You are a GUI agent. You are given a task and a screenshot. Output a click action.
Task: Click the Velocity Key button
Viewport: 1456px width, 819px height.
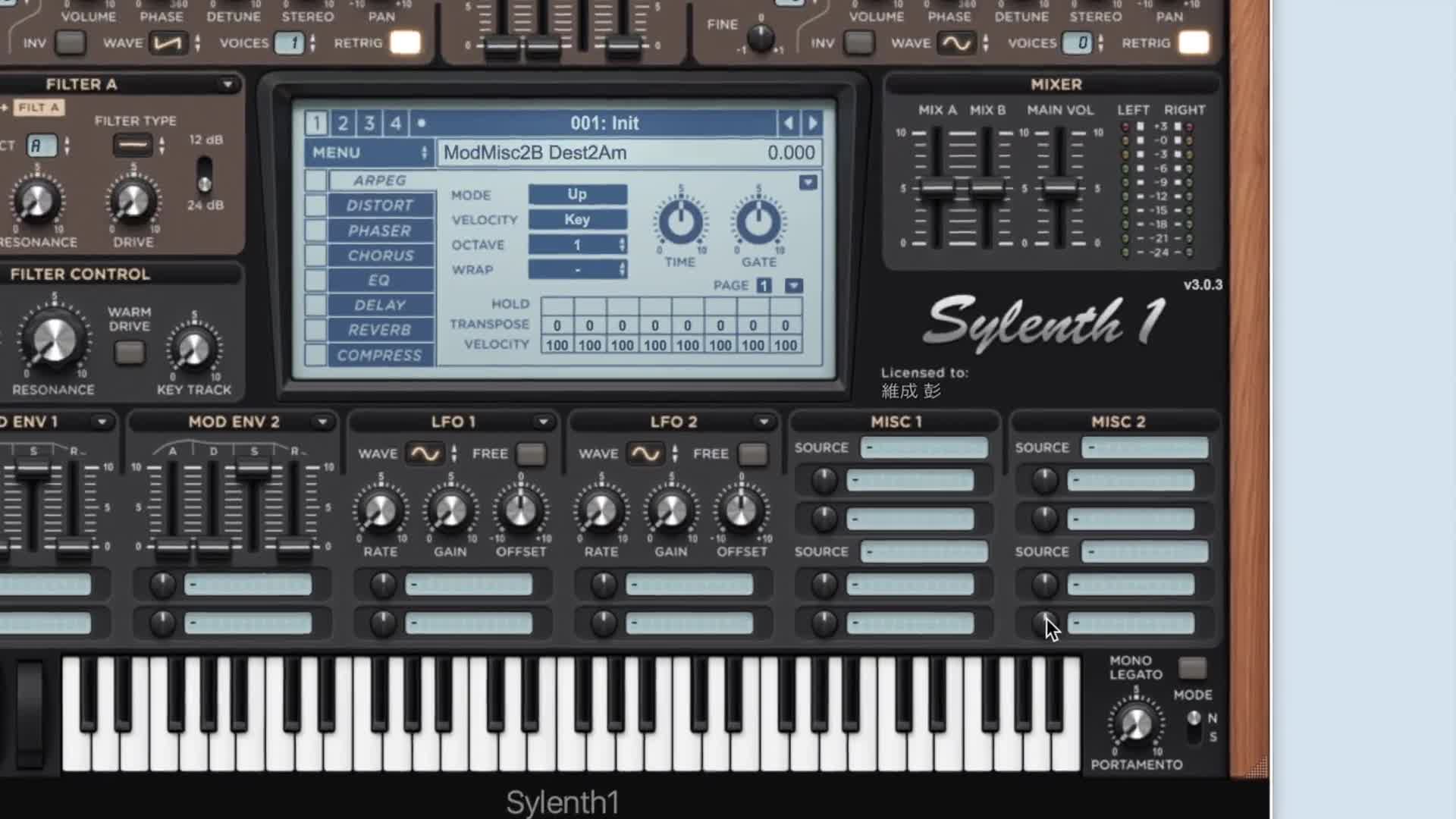577,219
